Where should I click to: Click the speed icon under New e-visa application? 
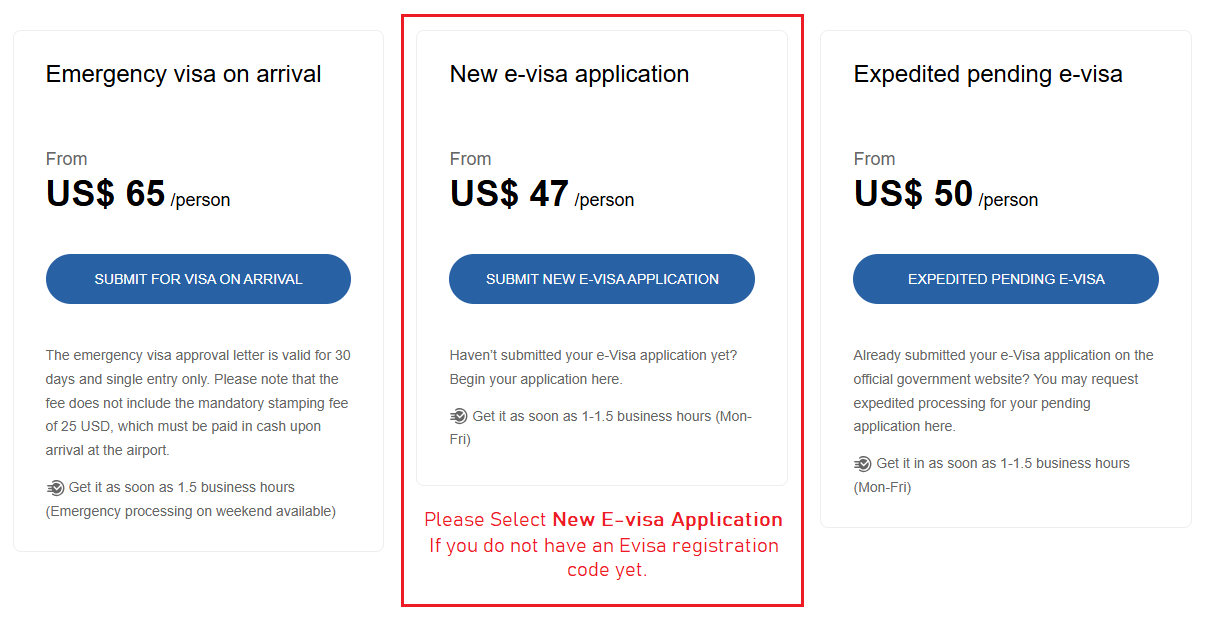(x=459, y=416)
